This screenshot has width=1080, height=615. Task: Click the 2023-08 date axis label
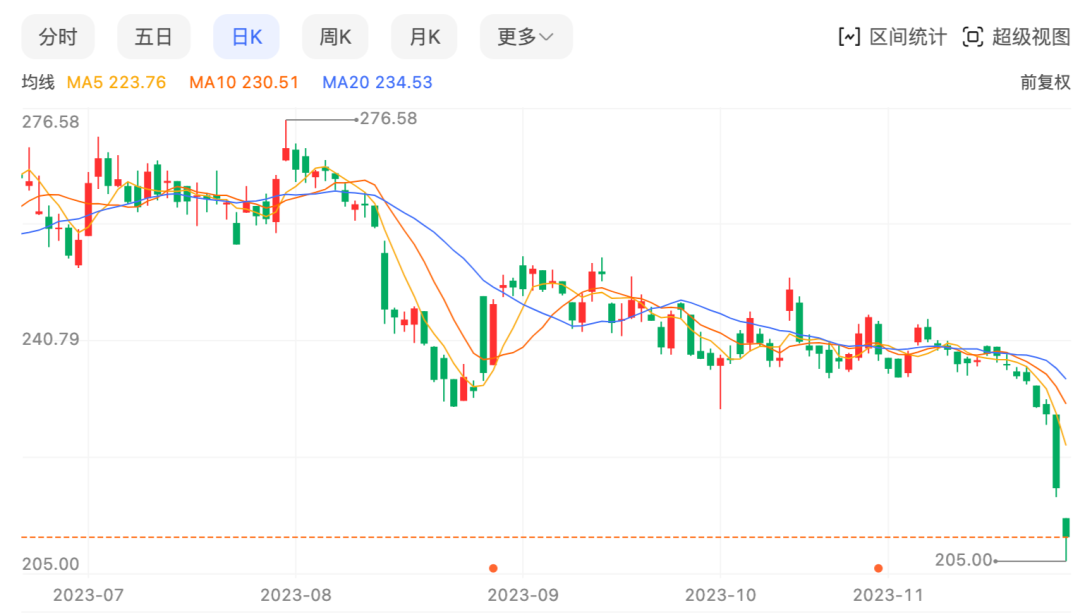(x=297, y=594)
